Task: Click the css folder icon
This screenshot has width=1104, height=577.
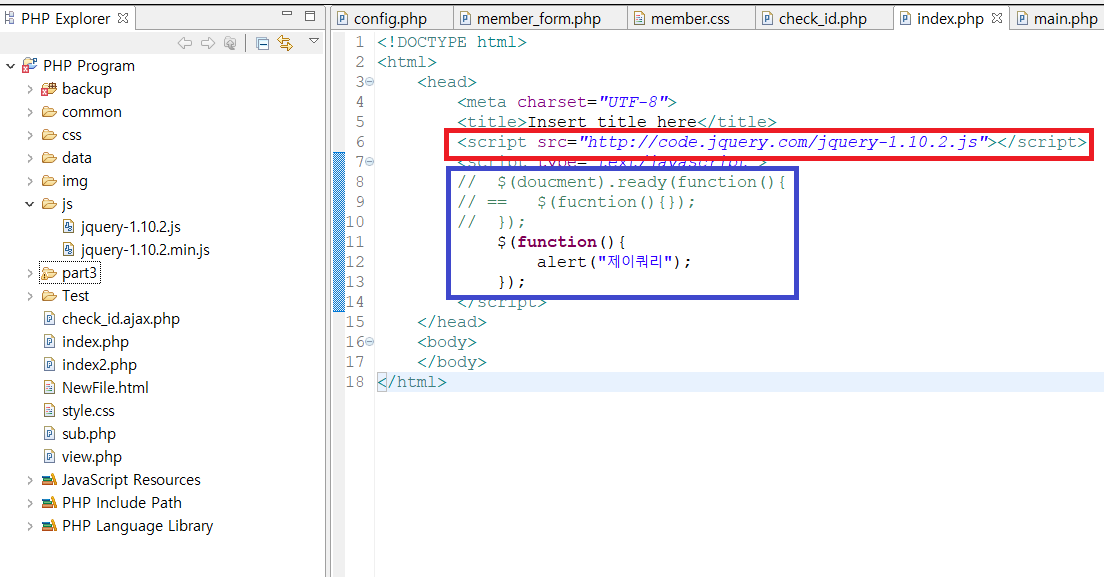Action: 49,135
